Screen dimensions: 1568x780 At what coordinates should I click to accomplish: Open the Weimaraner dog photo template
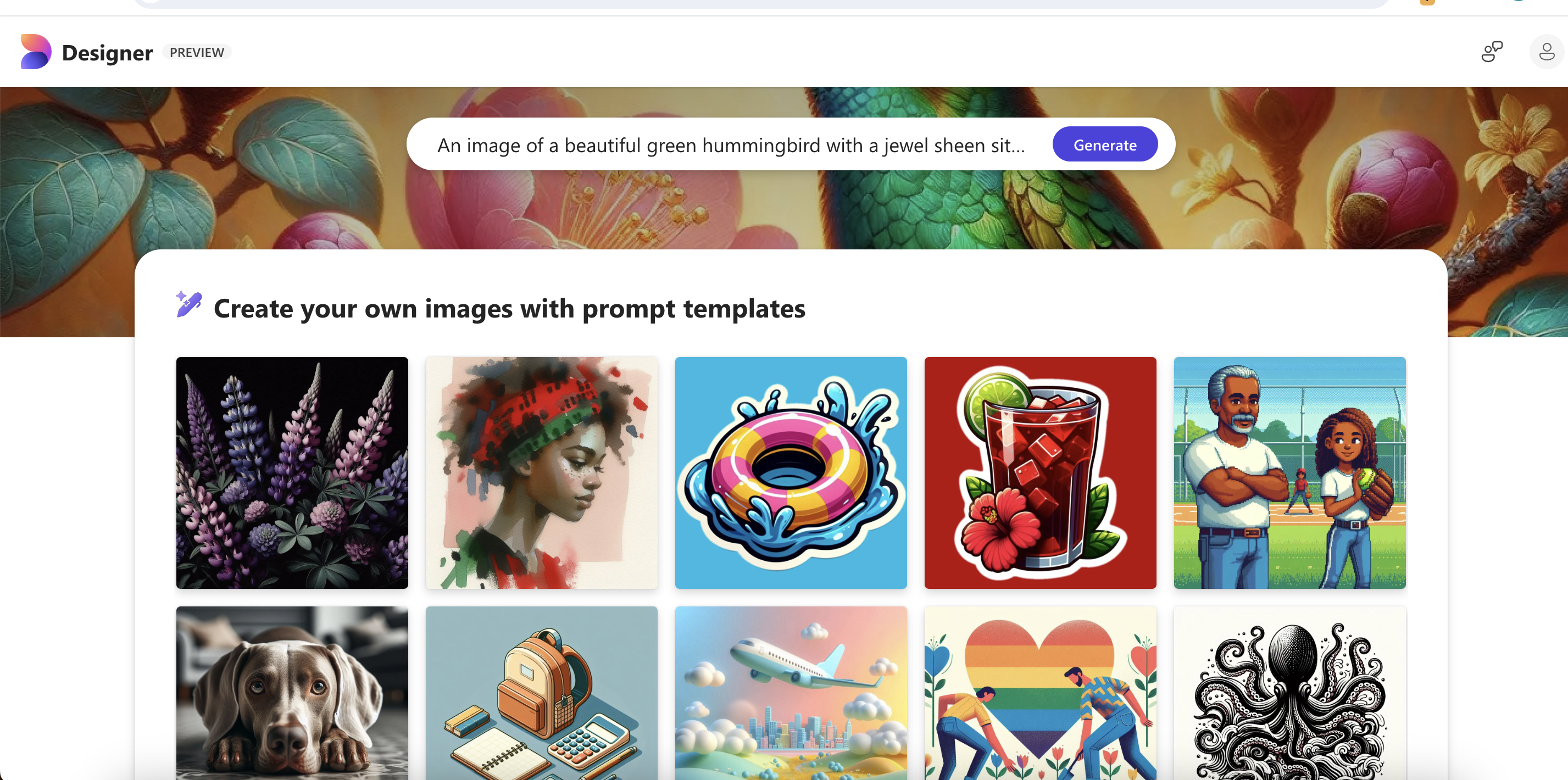click(292, 693)
